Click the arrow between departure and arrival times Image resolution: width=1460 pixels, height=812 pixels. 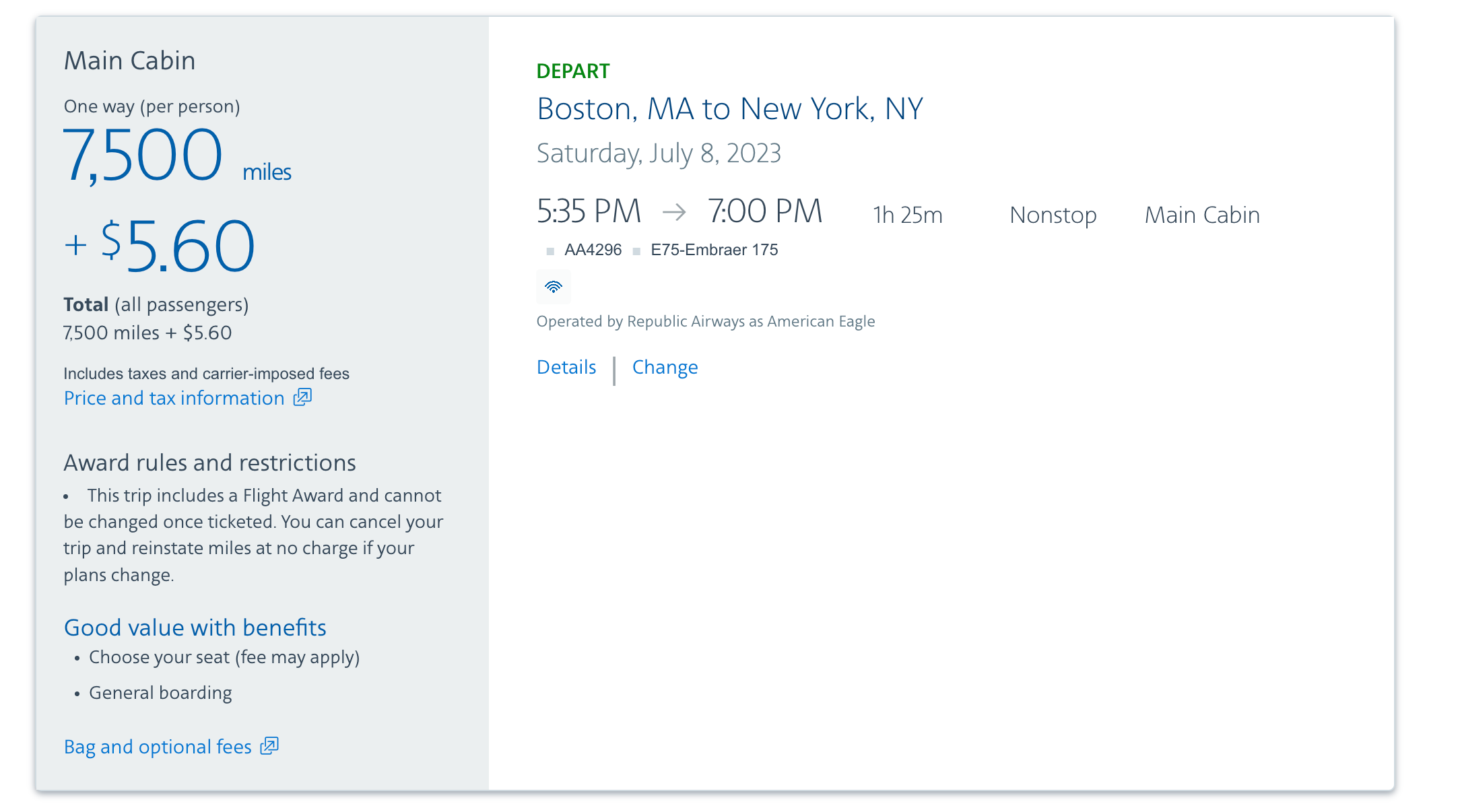(x=674, y=213)
